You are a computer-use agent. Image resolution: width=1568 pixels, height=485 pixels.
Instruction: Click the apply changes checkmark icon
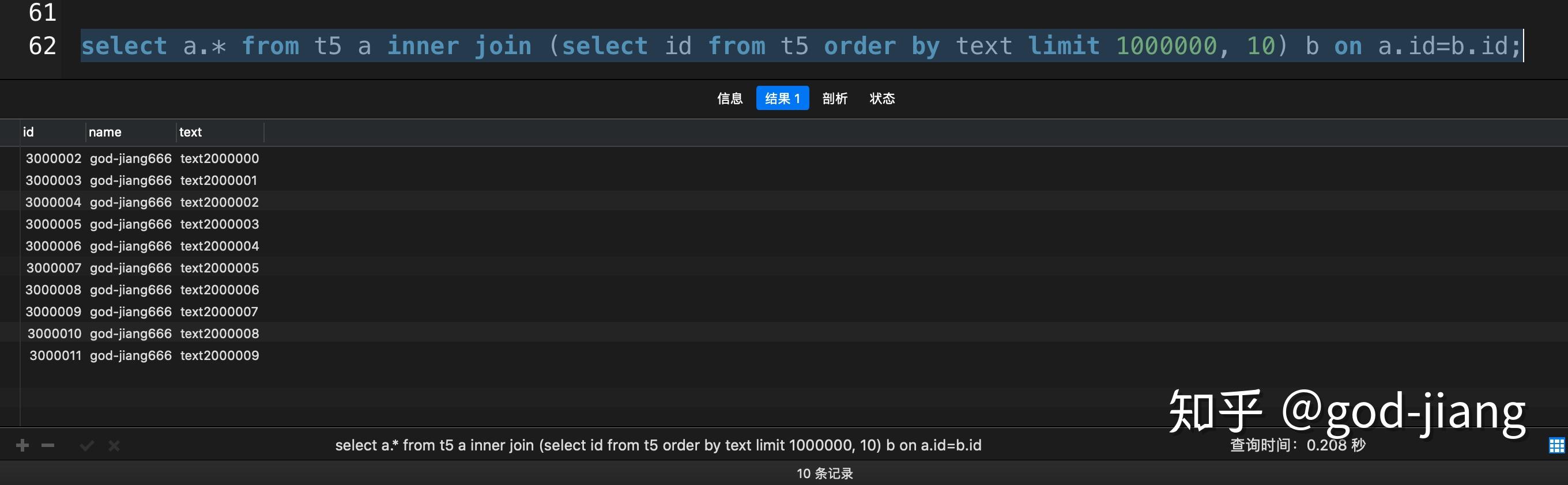[x=86, y=446]
